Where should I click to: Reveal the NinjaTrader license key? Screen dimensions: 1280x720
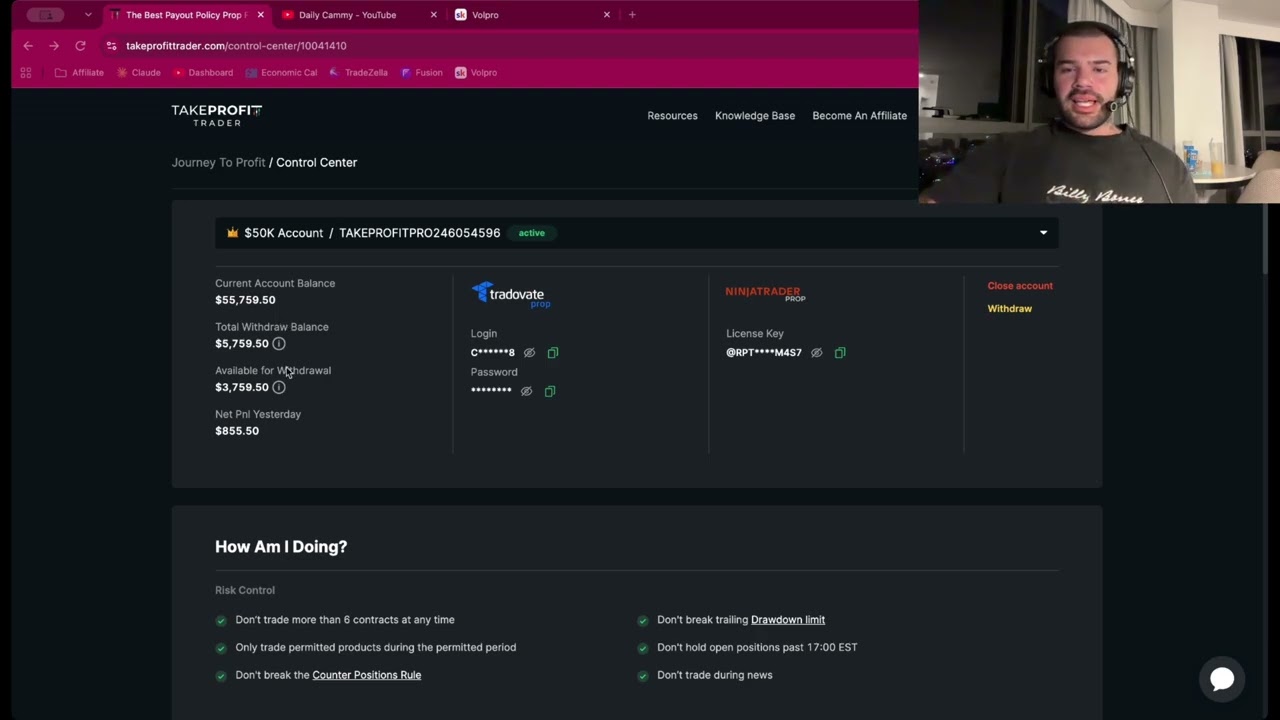click(x=816, y=353)
